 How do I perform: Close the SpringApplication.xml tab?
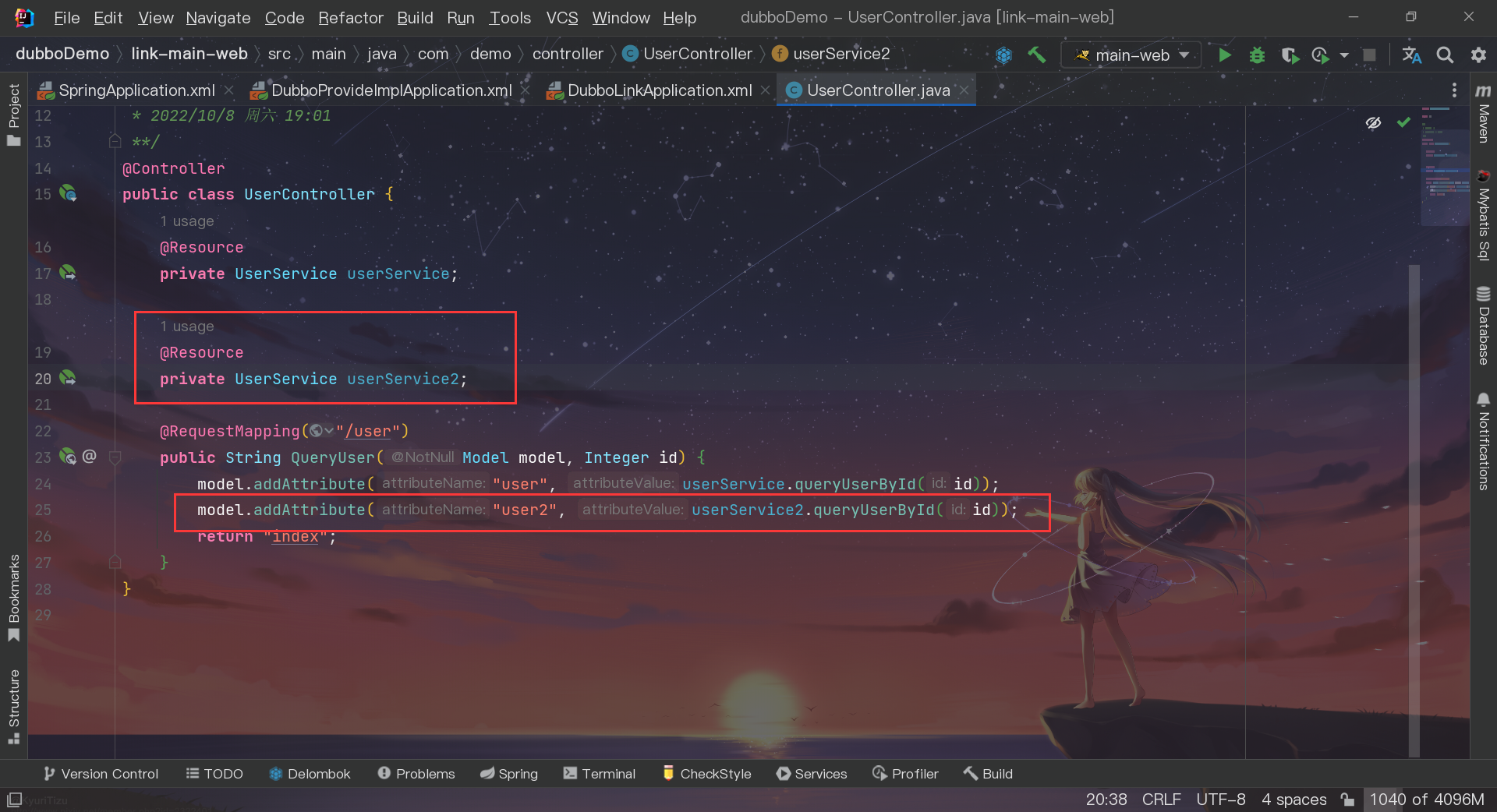click(229, 90)
